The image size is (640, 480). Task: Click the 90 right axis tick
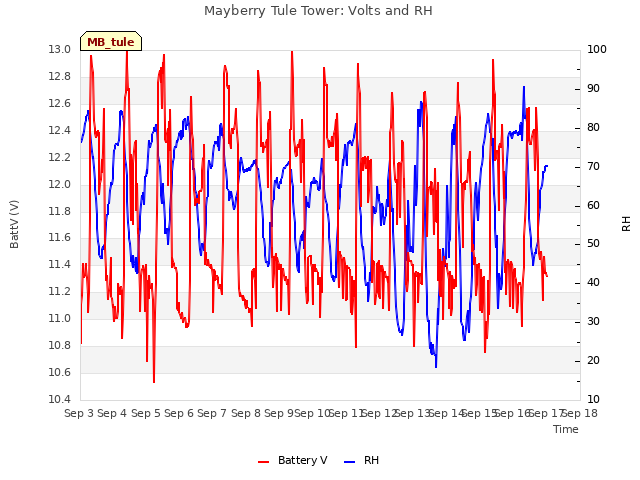[593, 89]
